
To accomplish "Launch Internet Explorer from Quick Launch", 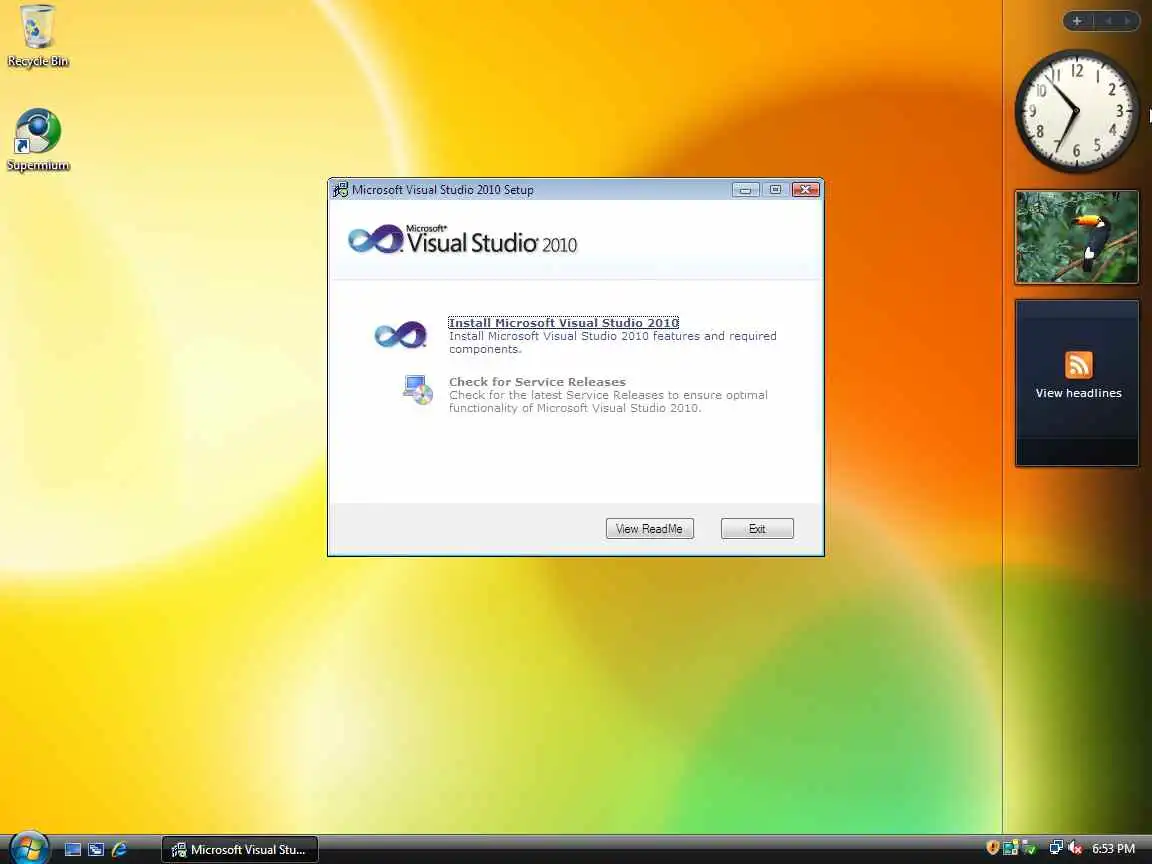I will [119, 849].
